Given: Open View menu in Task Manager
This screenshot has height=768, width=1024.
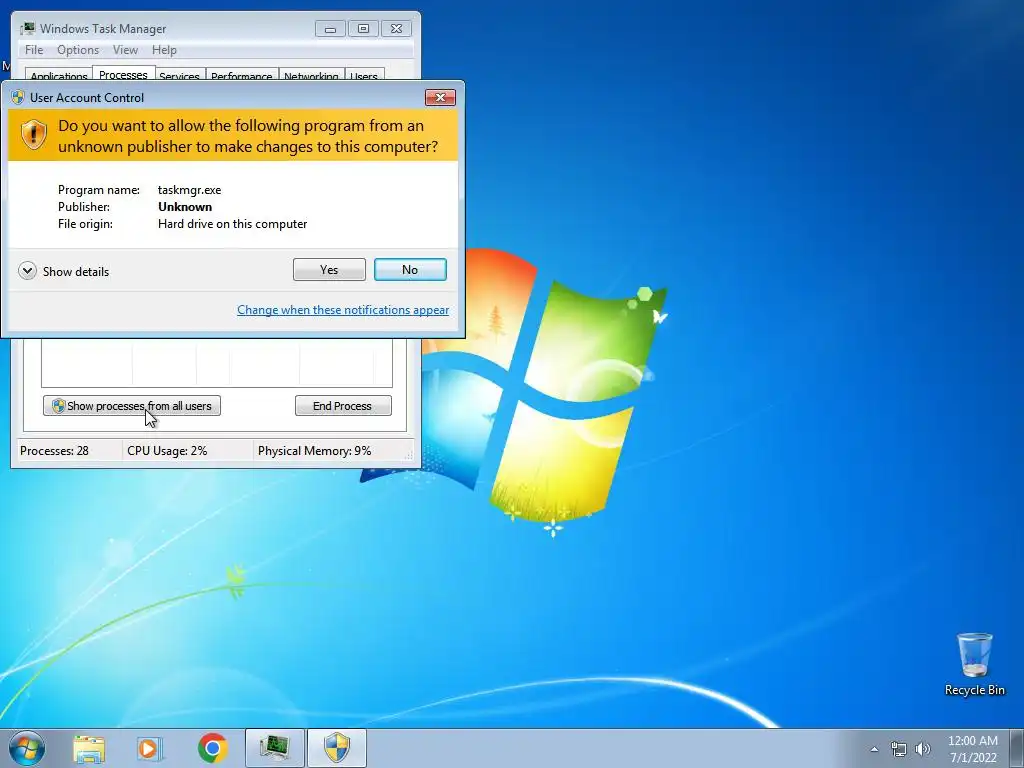Looking at the screenshot, I should tap(125, 50).
